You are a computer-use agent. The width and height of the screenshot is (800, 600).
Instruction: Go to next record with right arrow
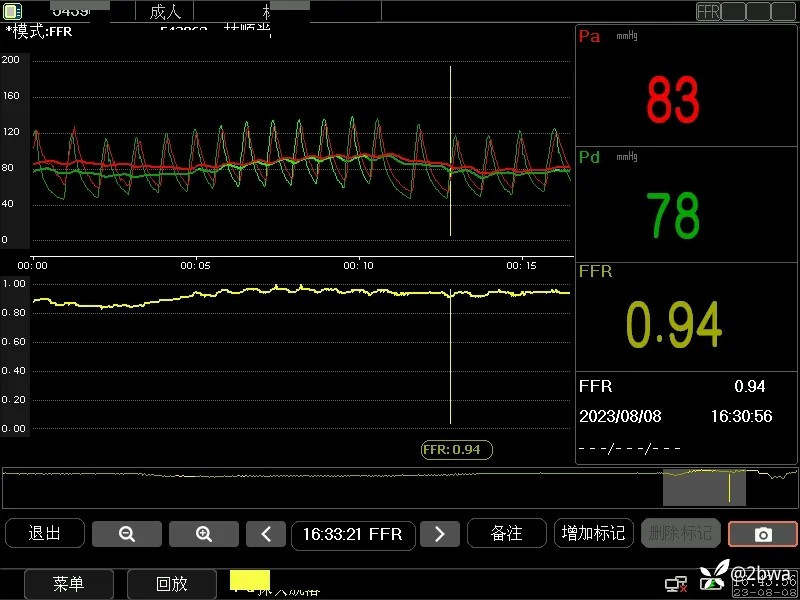tap(439, 534)
